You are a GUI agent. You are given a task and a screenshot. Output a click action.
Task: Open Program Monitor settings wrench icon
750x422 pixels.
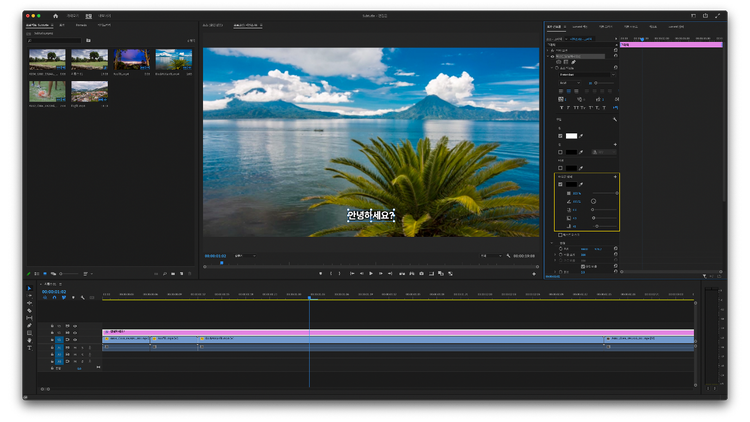507,256
